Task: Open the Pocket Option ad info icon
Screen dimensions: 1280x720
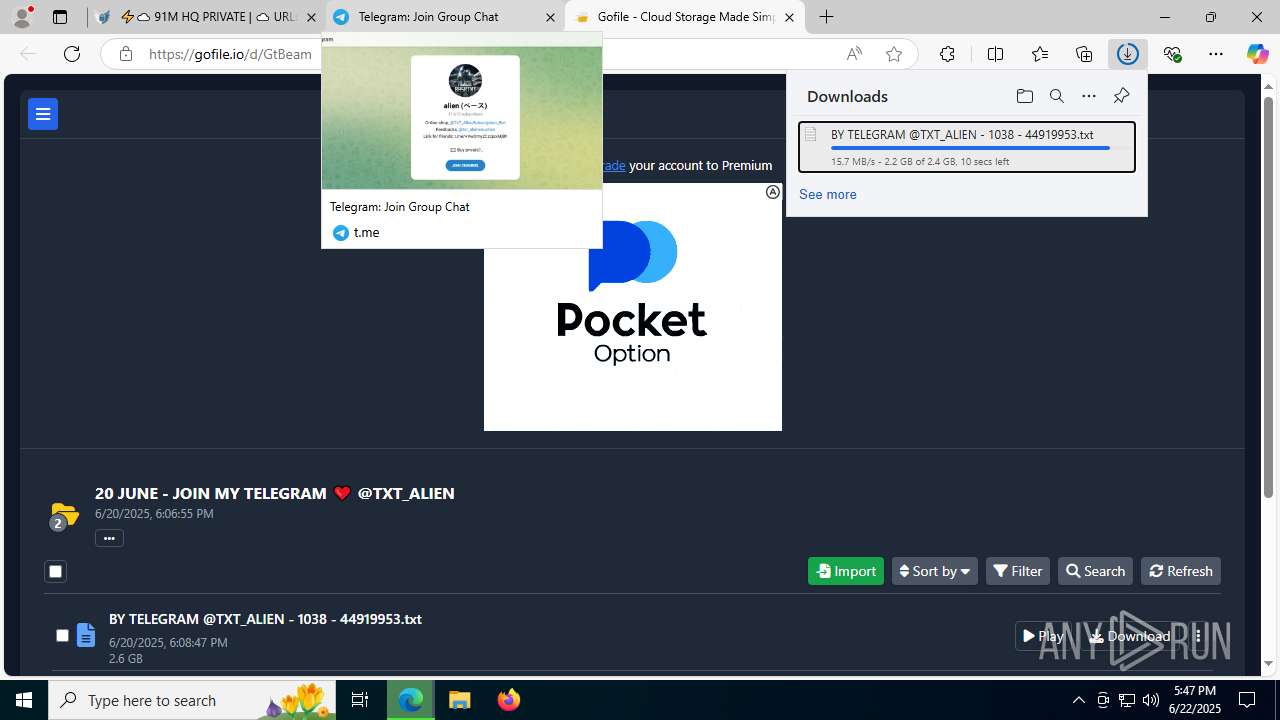Action: 773,192
